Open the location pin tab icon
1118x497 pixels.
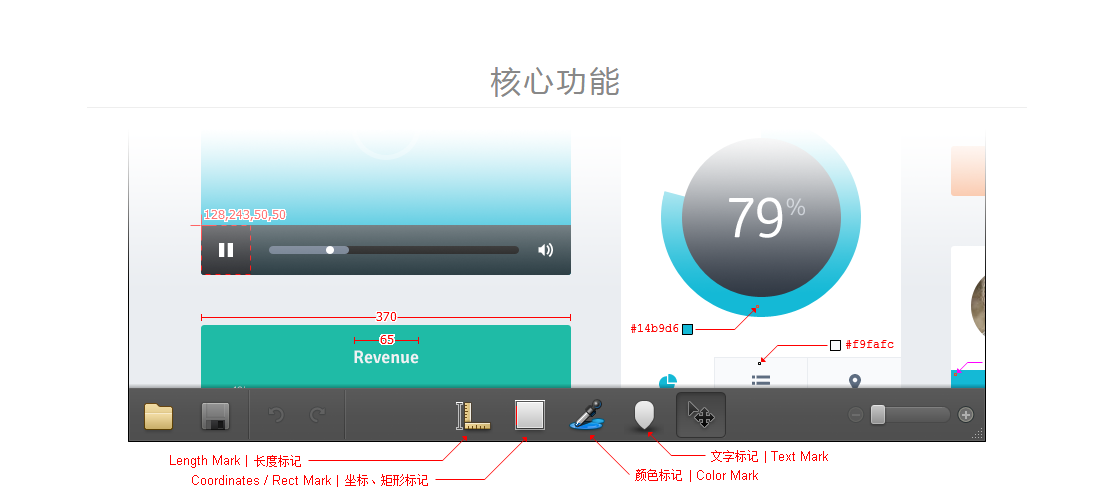coord(855,381)
